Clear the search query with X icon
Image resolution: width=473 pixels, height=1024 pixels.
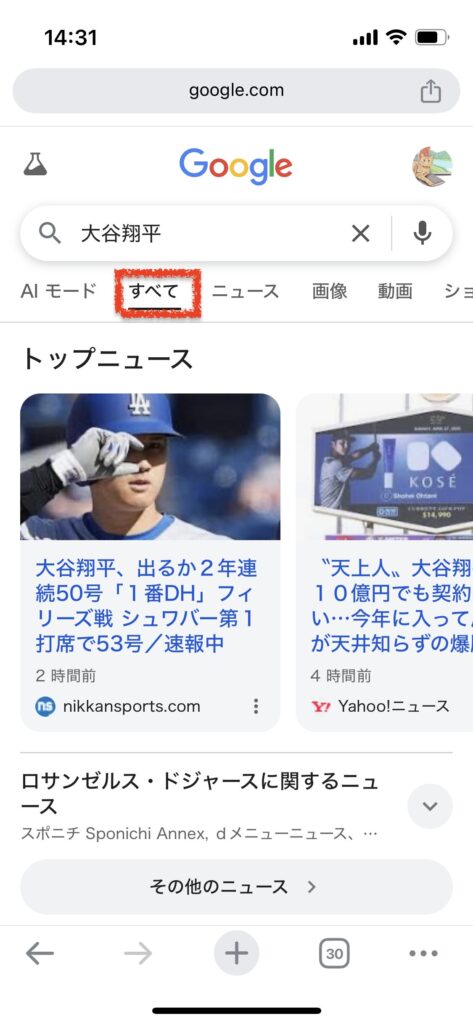pos(361,233)
